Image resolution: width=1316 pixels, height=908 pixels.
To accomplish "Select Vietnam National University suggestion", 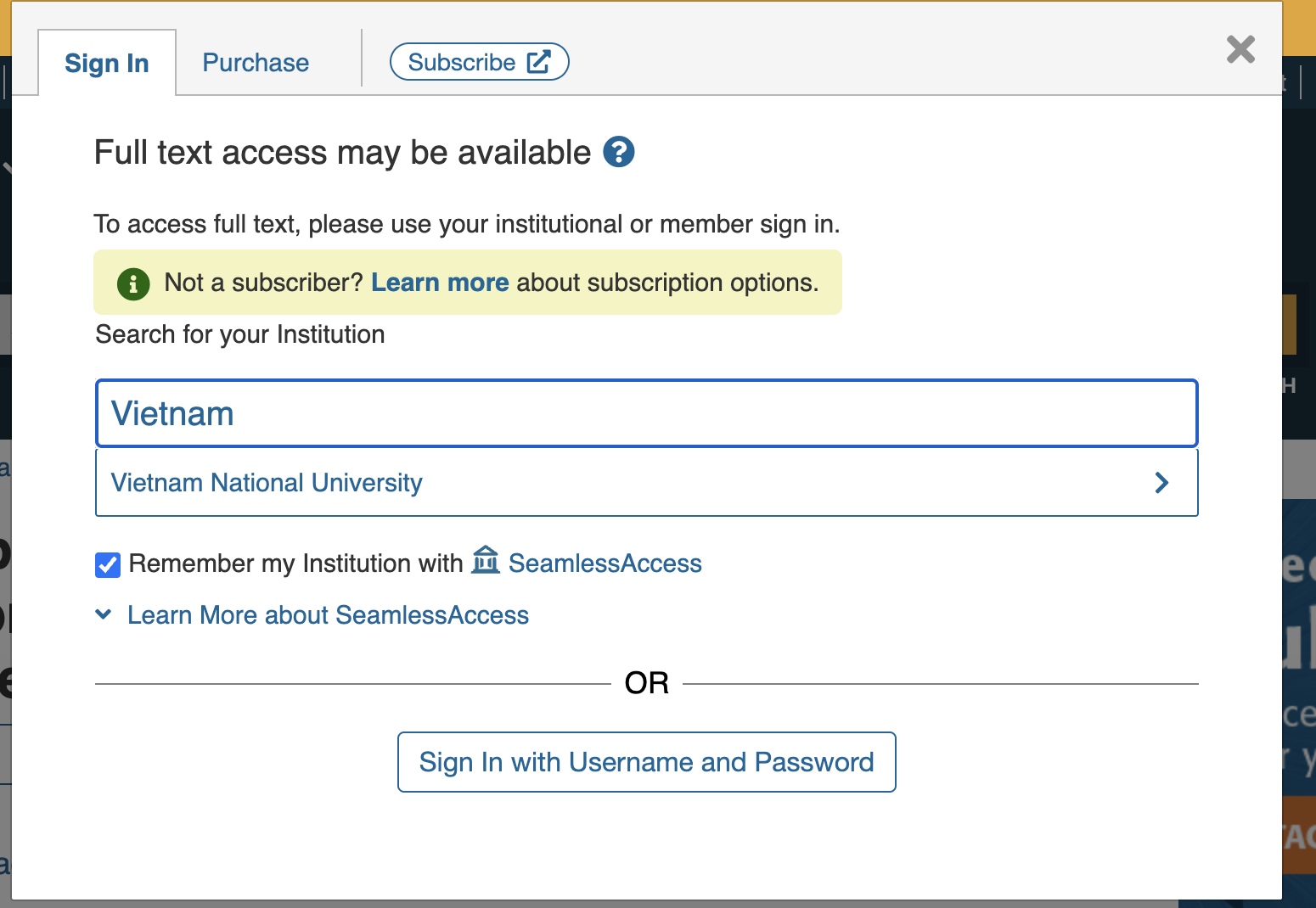I will pos(267,483).
